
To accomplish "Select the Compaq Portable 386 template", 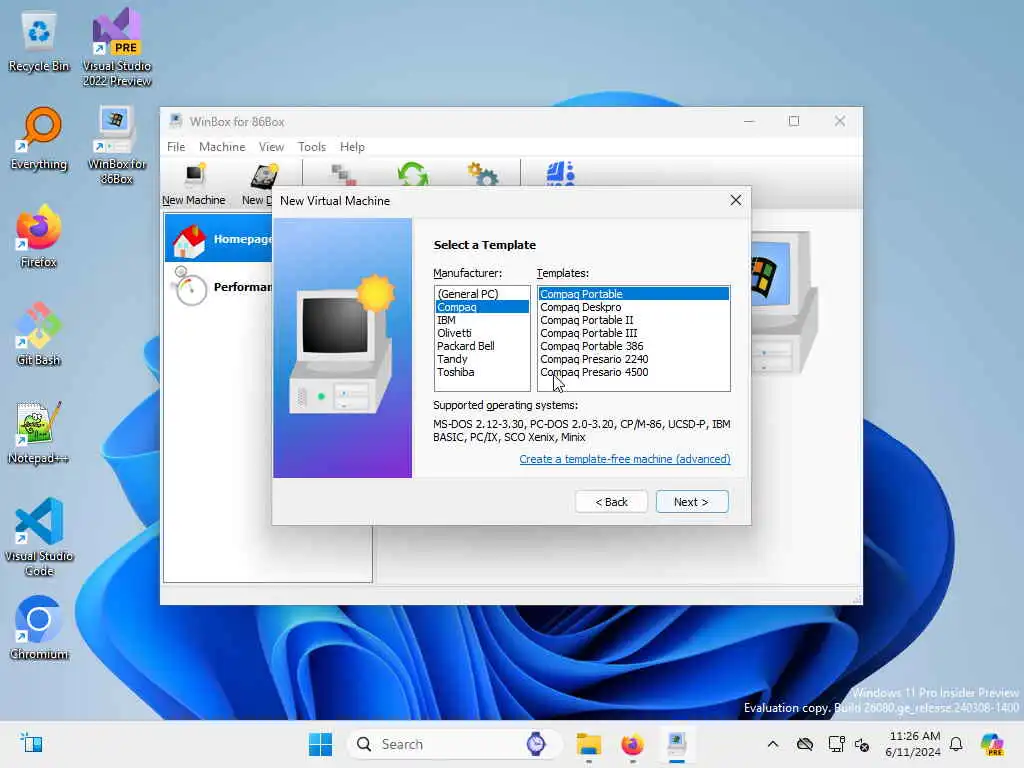I will click(633, 346).
